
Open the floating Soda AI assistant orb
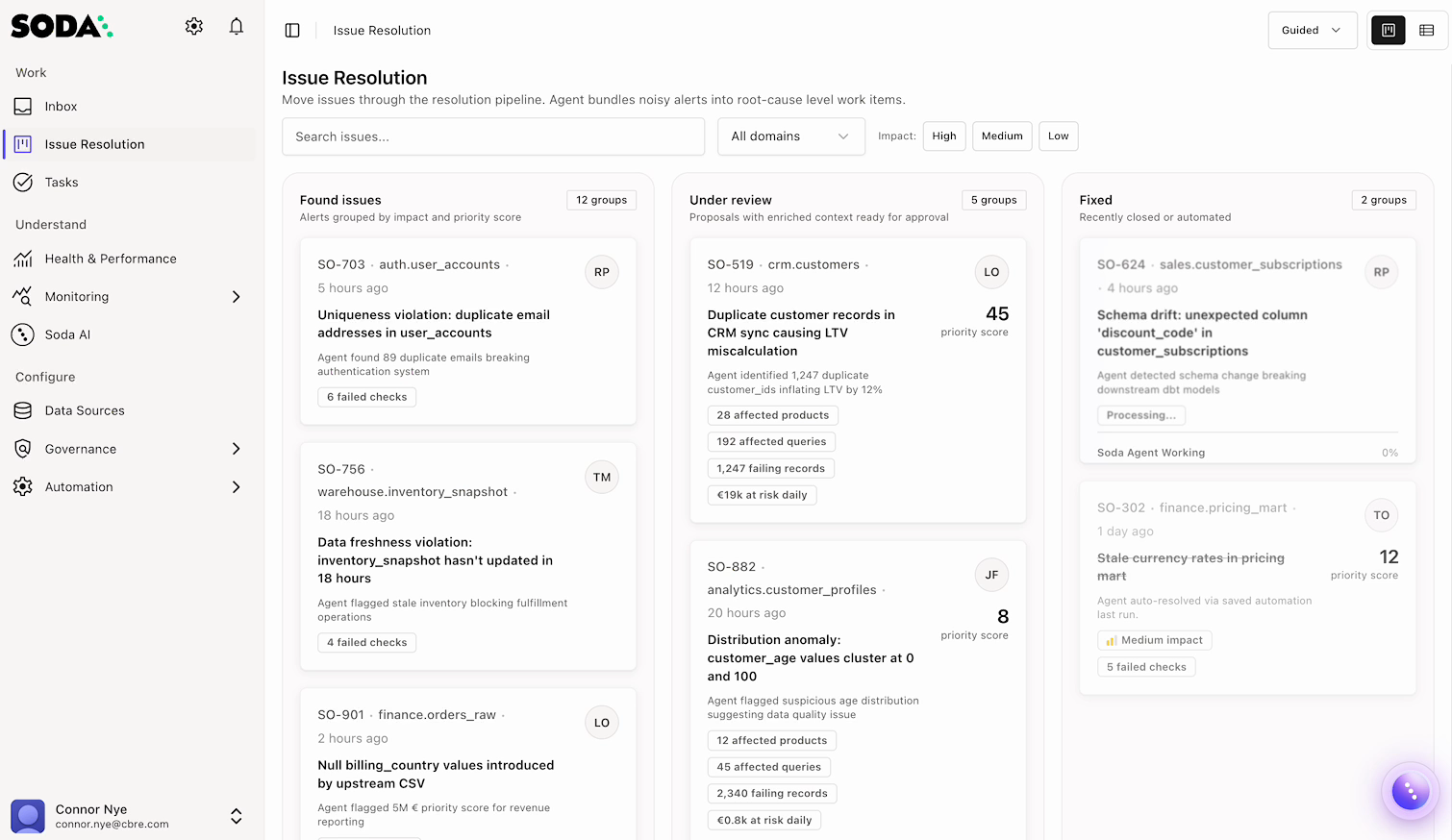[1411, 792]
